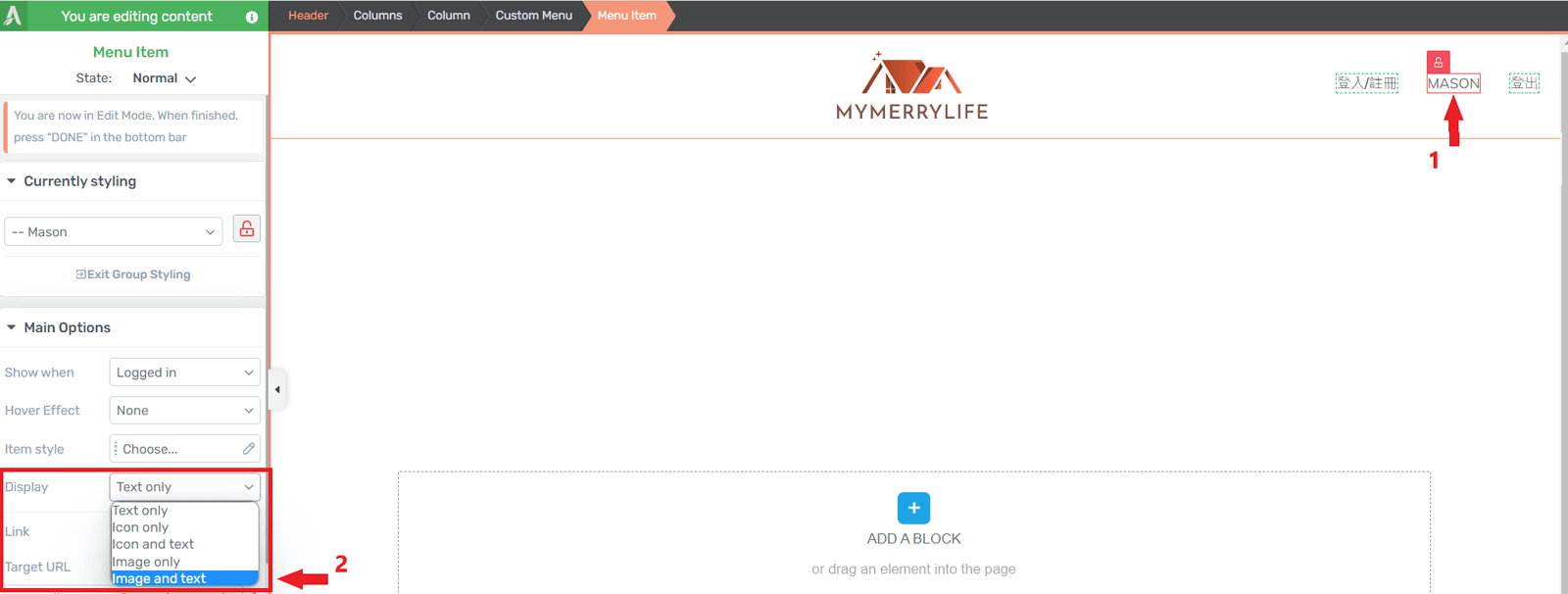Screen dimensions: 1568x594
Task: Click the Target URL label
Action: coord(37,567)
